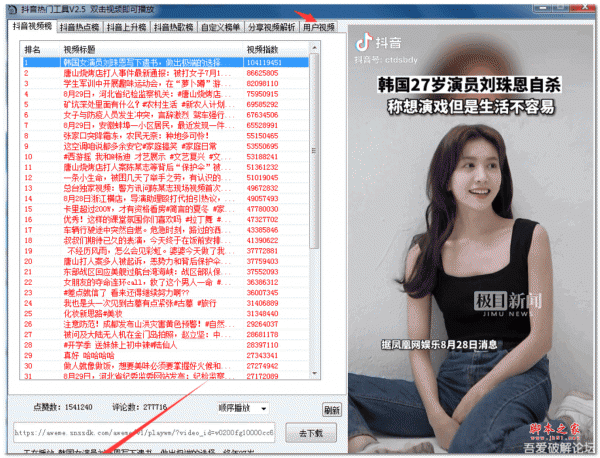Select row 24 我也是头一次见到古墓

tap(165, 303)
